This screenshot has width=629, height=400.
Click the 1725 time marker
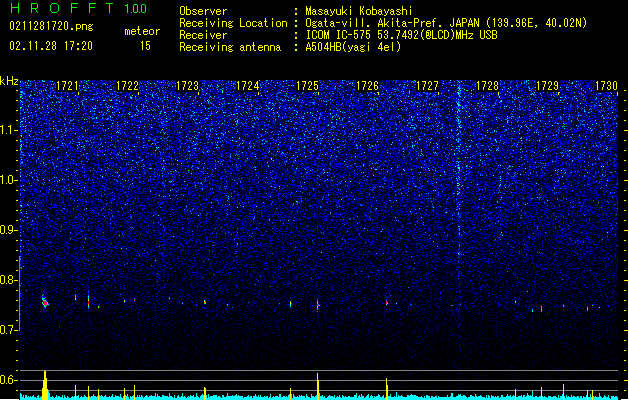[307, 86]
